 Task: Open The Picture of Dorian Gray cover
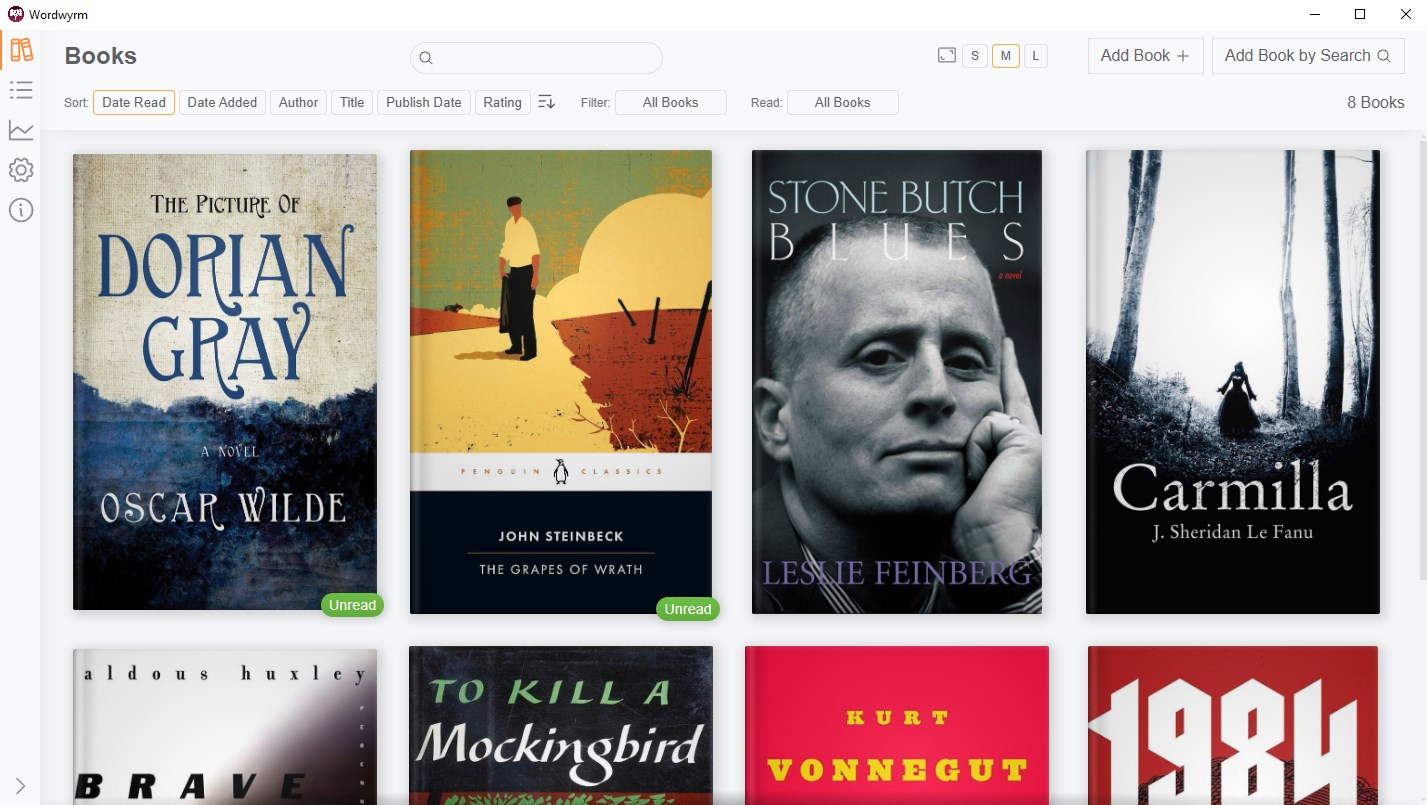pyautogui.click(x=225, y=382)
